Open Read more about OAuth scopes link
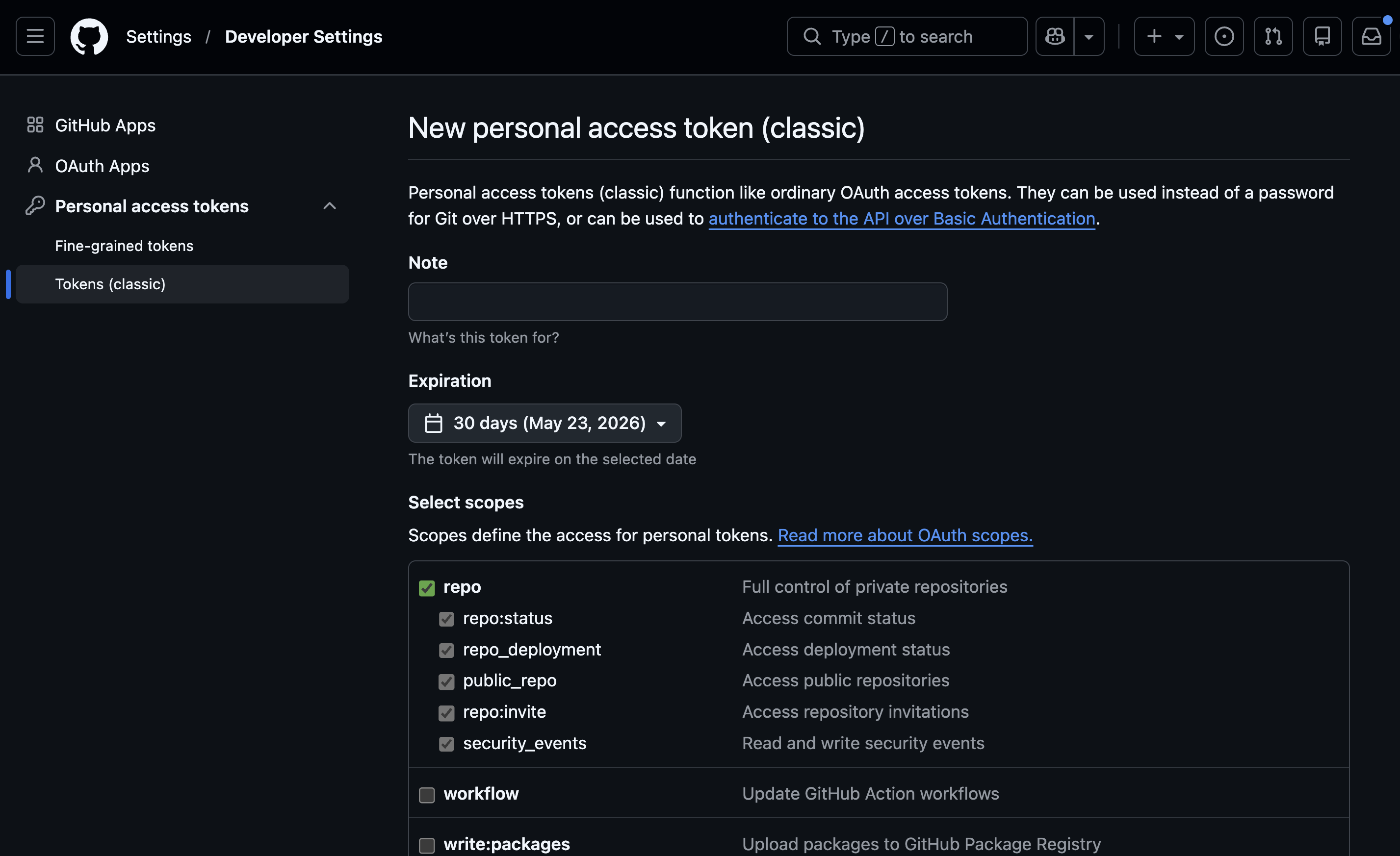 coord(905,535)
